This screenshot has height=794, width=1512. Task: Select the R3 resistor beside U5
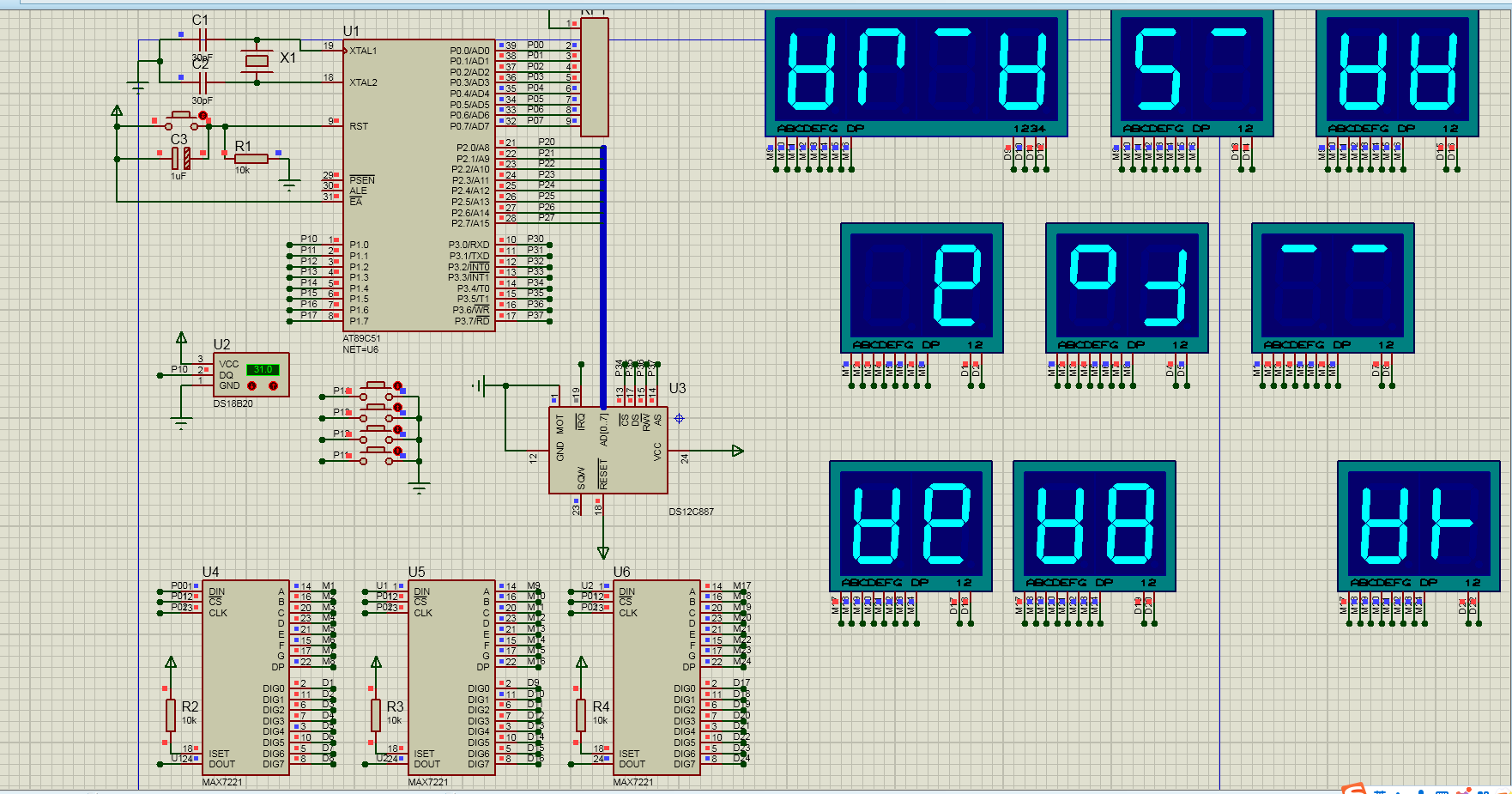(x=376, y=714)
